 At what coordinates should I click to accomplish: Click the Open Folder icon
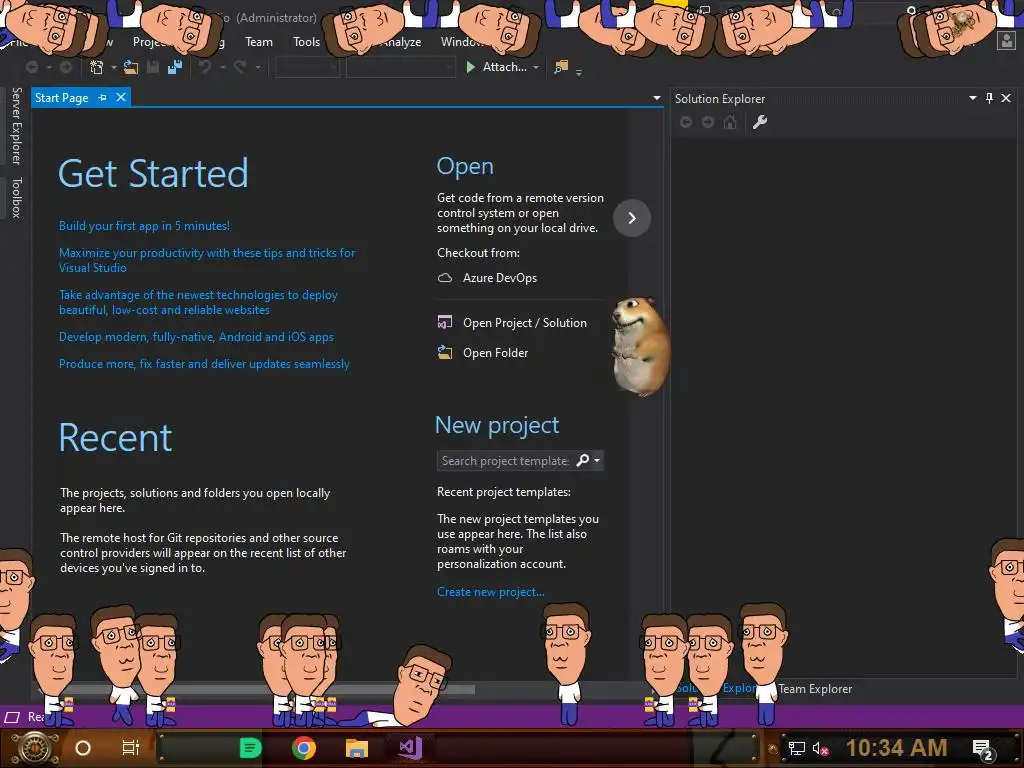coord(445,353)
